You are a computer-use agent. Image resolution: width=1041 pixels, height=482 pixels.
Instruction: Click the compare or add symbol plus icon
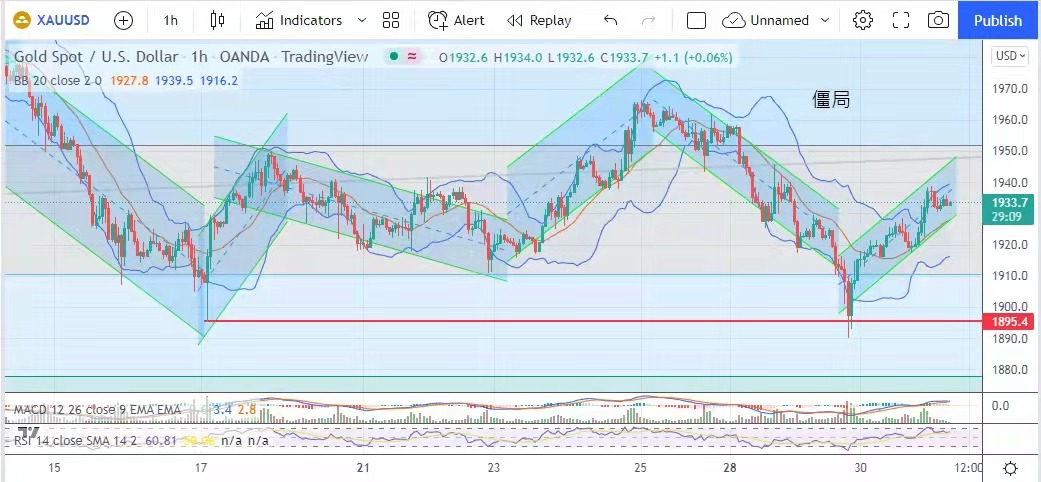click(x=123, y=20)
